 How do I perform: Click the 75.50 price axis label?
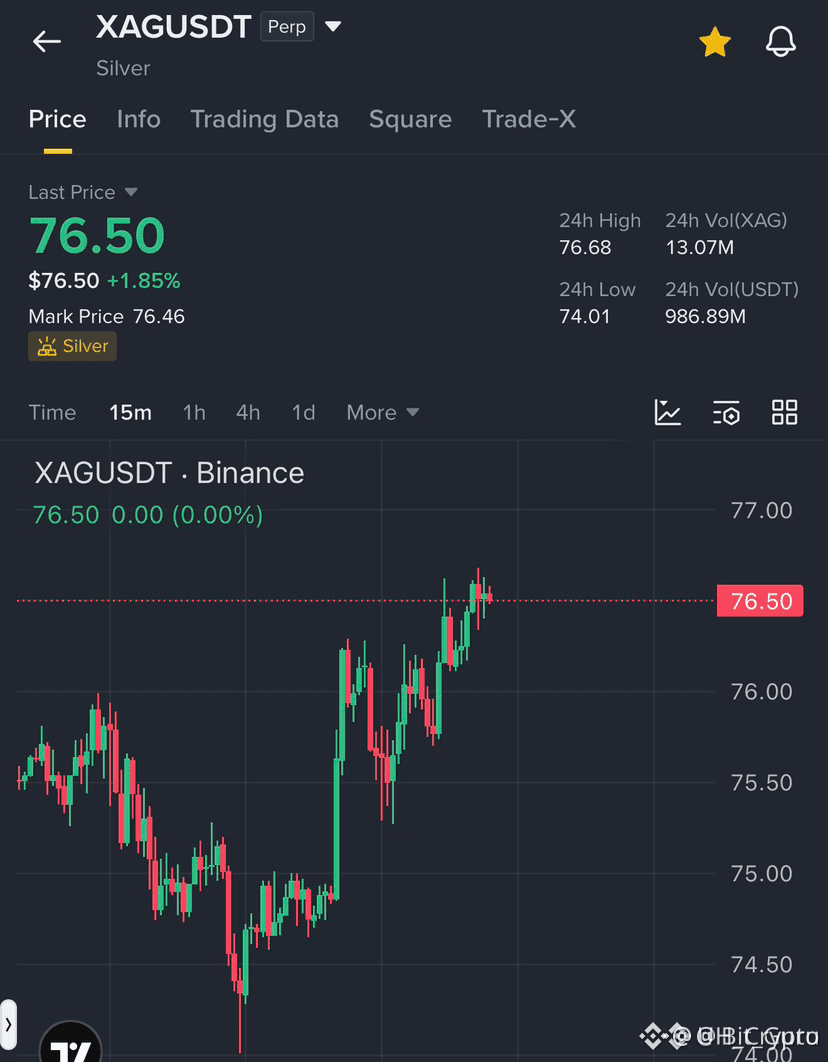[762, 783]
